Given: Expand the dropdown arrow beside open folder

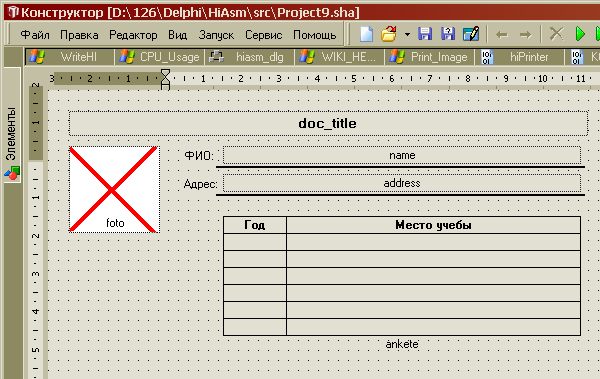Looking at the screenshot, I should click(407, 34).
